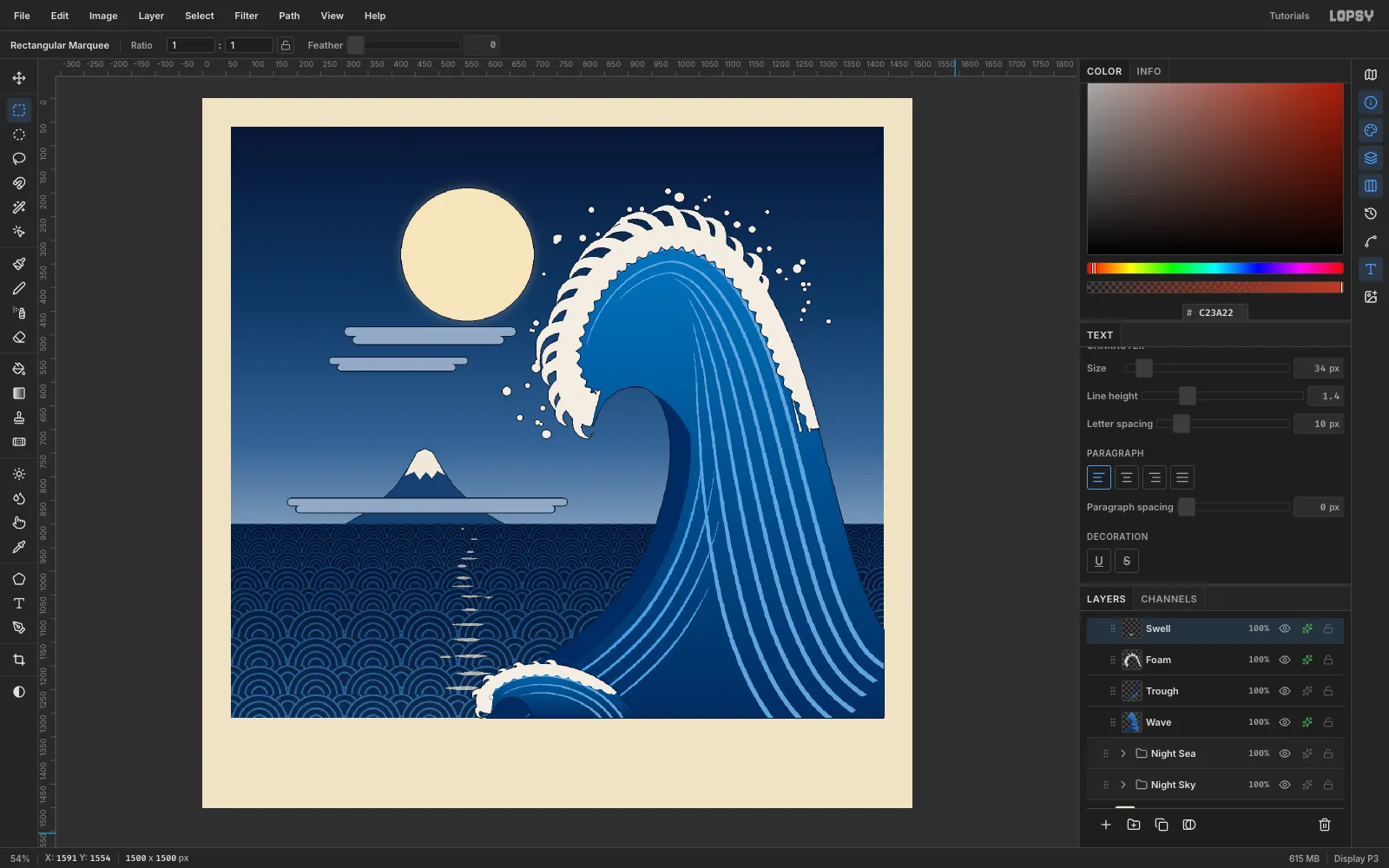Open the Layer menu

point(151,16)
